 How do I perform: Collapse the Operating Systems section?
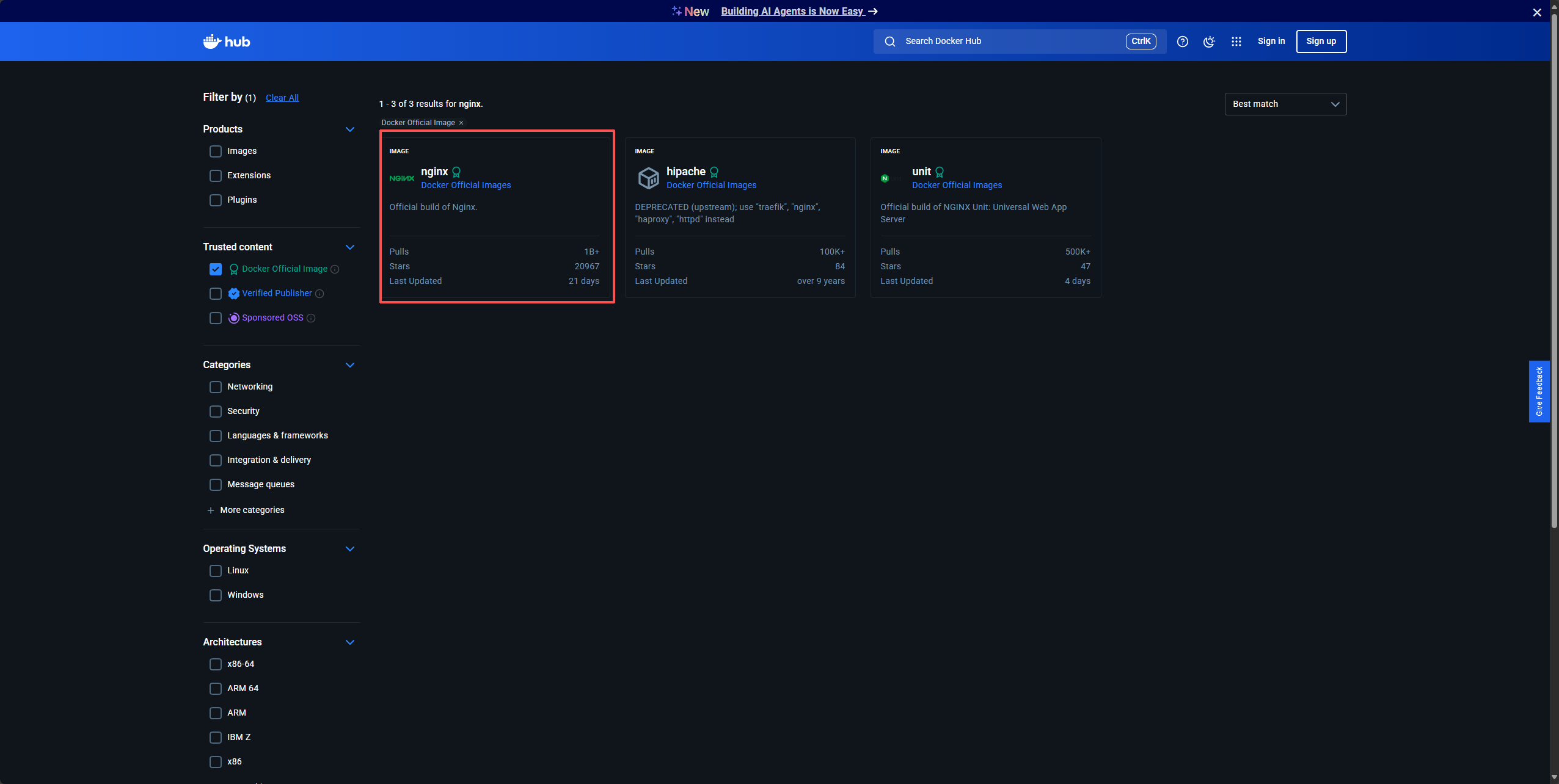[350, 549]
